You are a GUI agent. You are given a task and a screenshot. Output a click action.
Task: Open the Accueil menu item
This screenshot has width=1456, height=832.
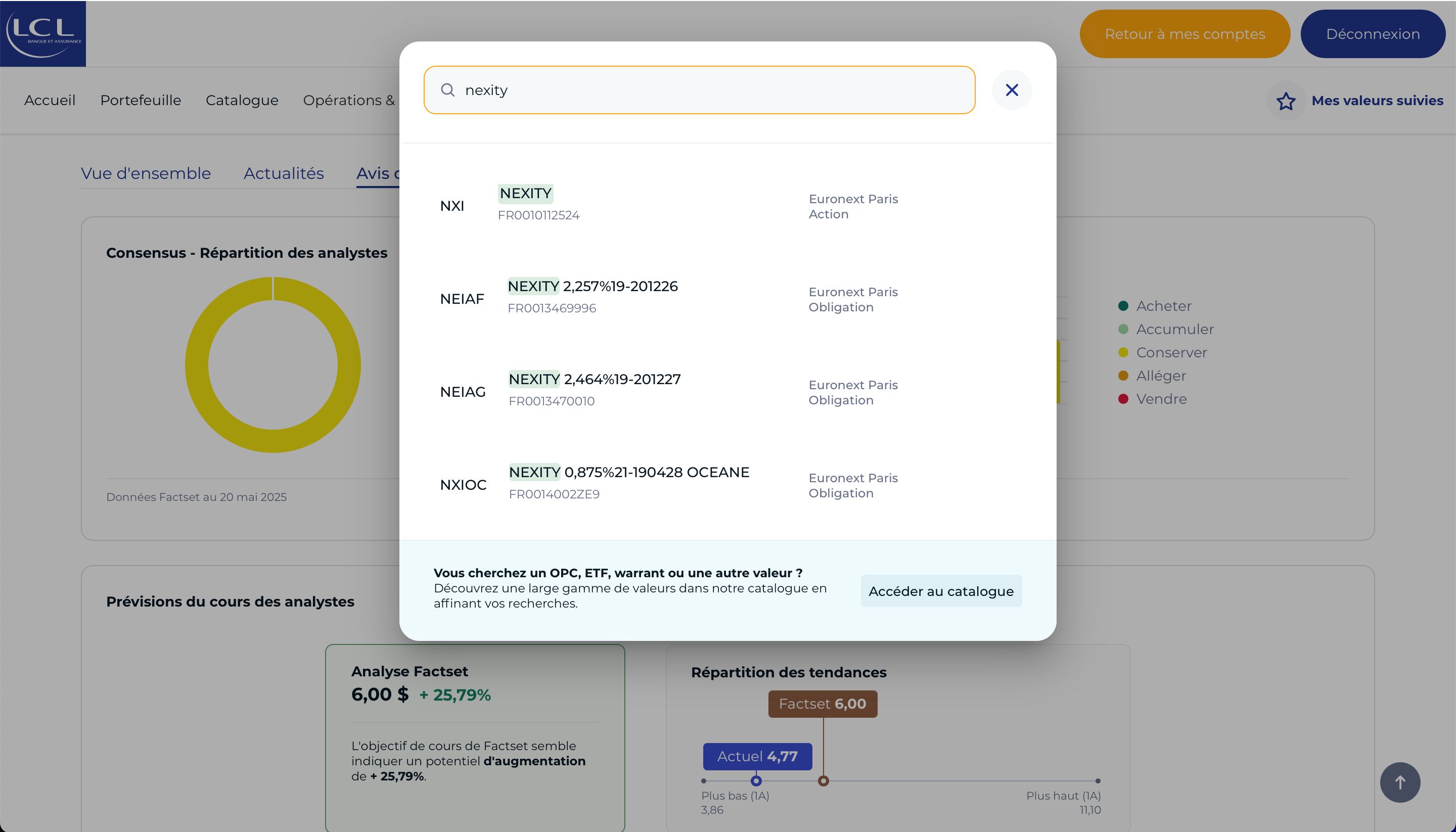click(50, 101)
